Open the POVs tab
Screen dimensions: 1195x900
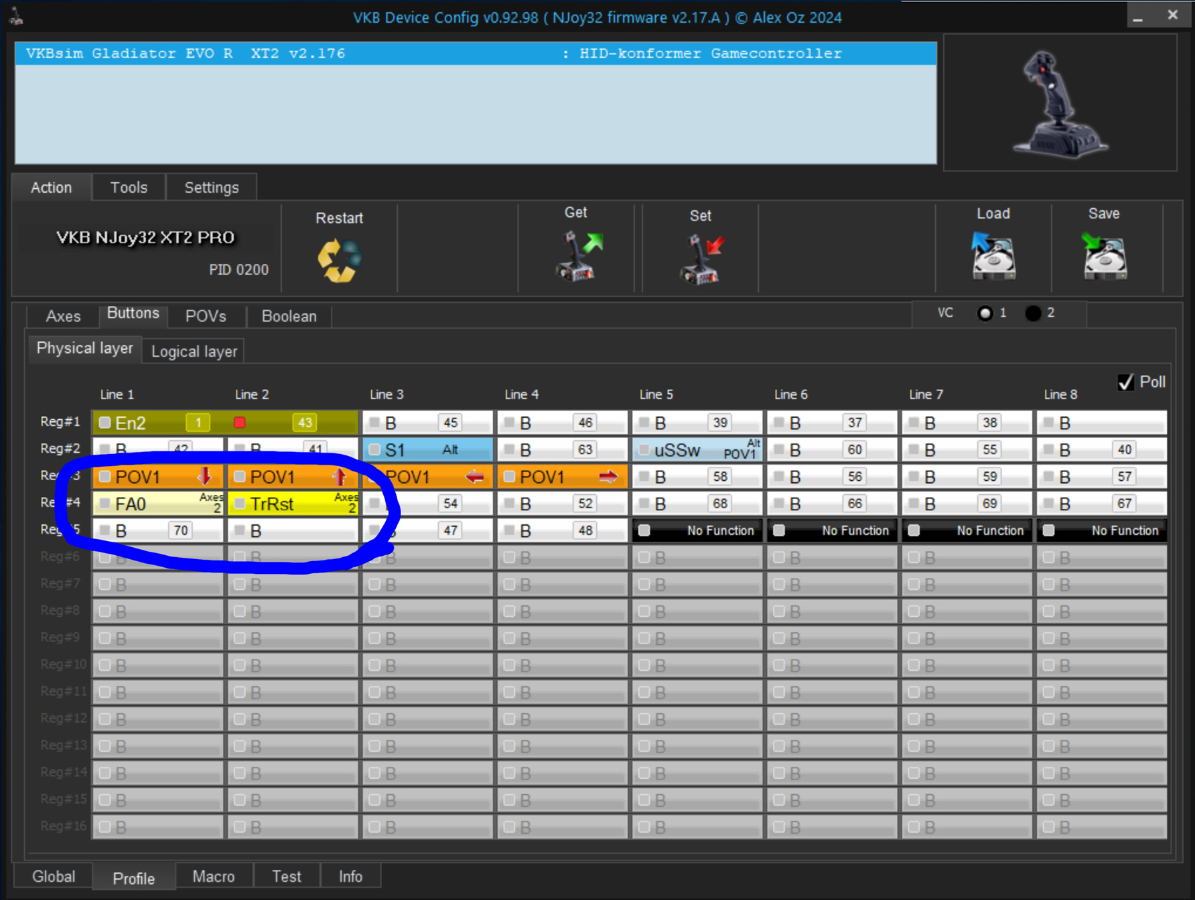(206, 316)
